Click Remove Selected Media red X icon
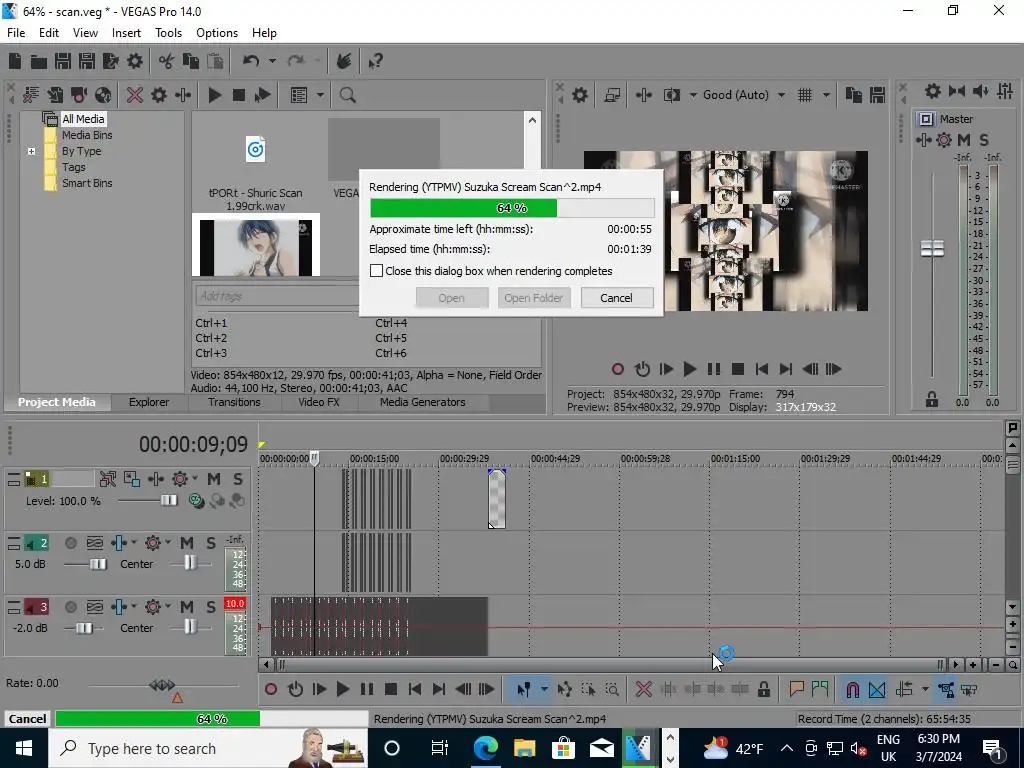 [135, 95]
